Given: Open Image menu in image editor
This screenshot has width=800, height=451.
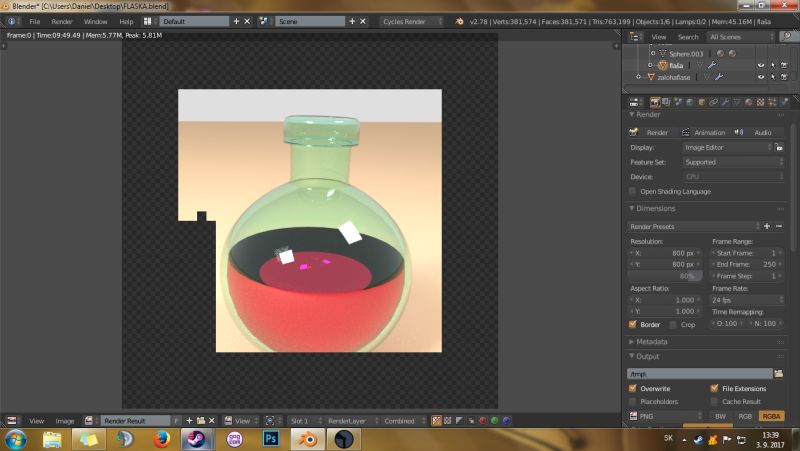Looking at the screenshot, I should pyautogui.click(x=65, y=421).
